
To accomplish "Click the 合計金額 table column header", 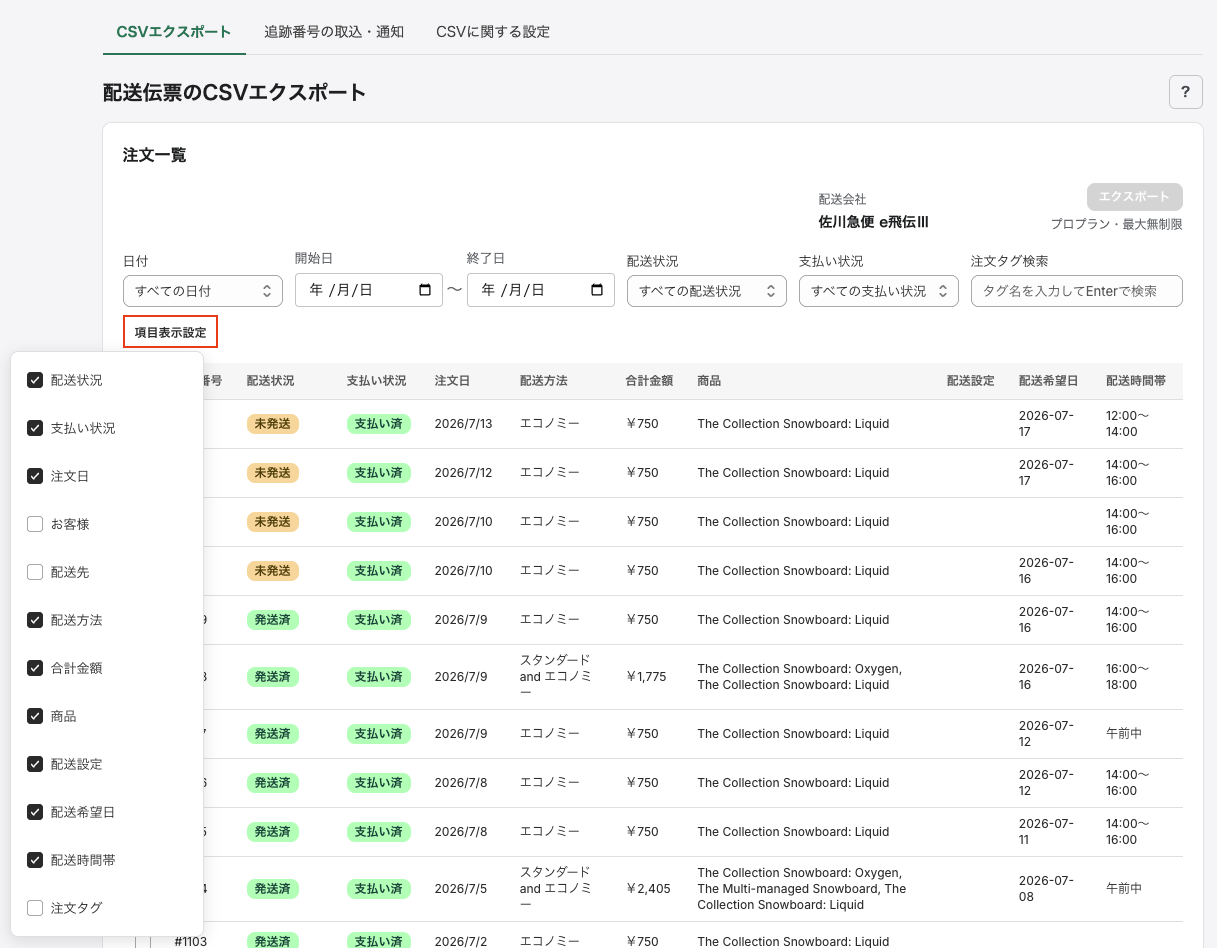I will 649,381.
